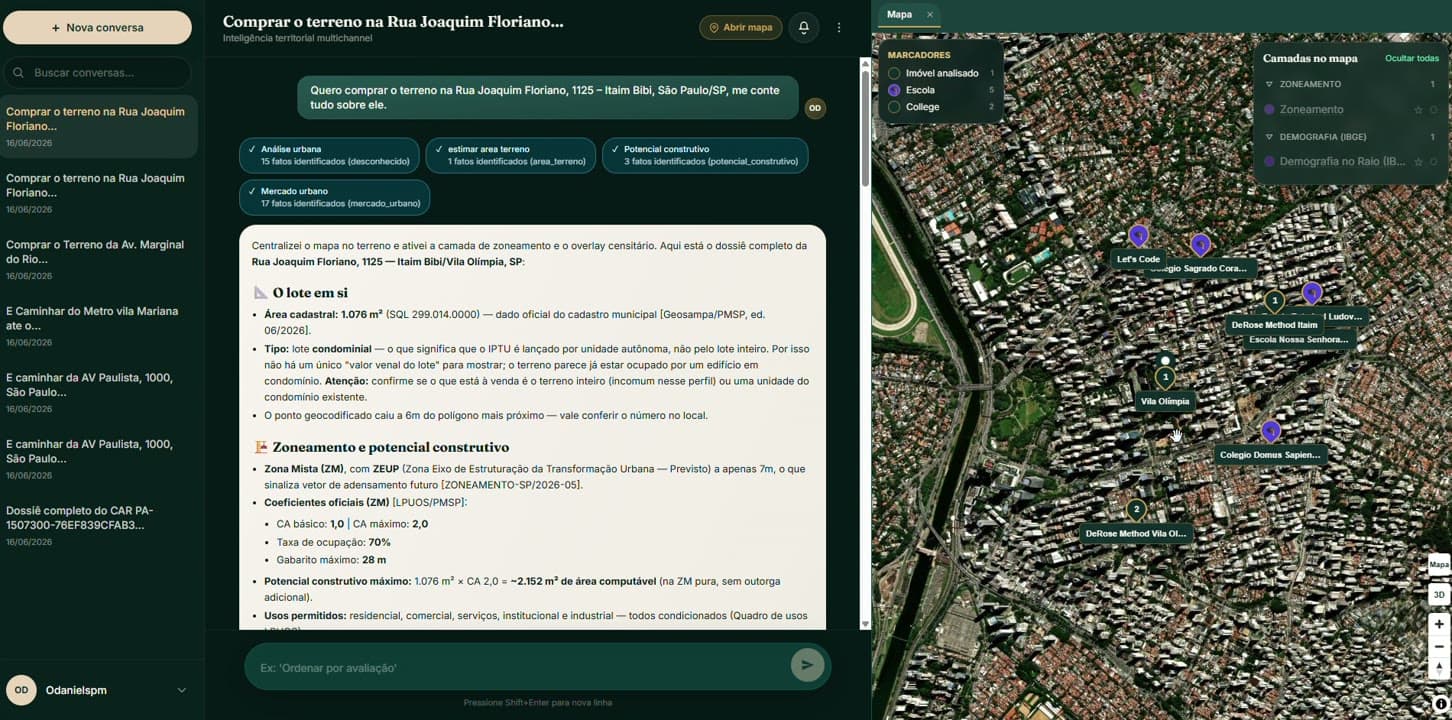This screenshot has height=720, width=1452.
Task: Click the white property dot marker on map
Action: click(1165, 360)
